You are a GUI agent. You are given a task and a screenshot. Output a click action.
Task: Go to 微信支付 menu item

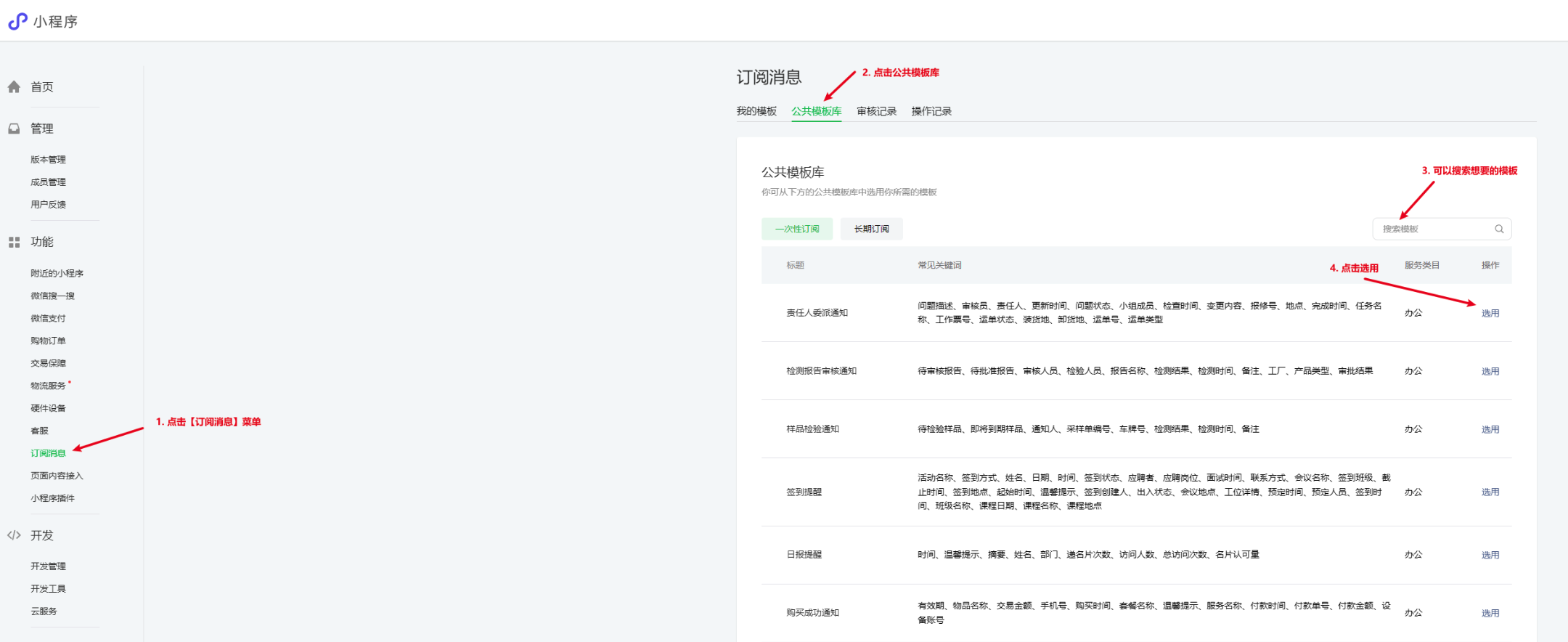[48, 318]
